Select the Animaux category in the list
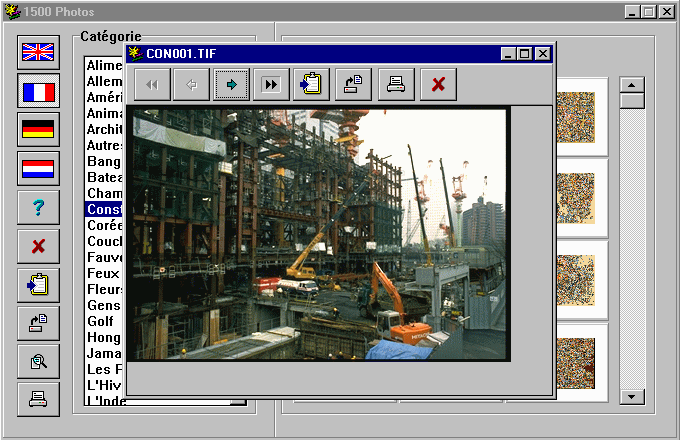680x440 pixels. click(104, 113)
